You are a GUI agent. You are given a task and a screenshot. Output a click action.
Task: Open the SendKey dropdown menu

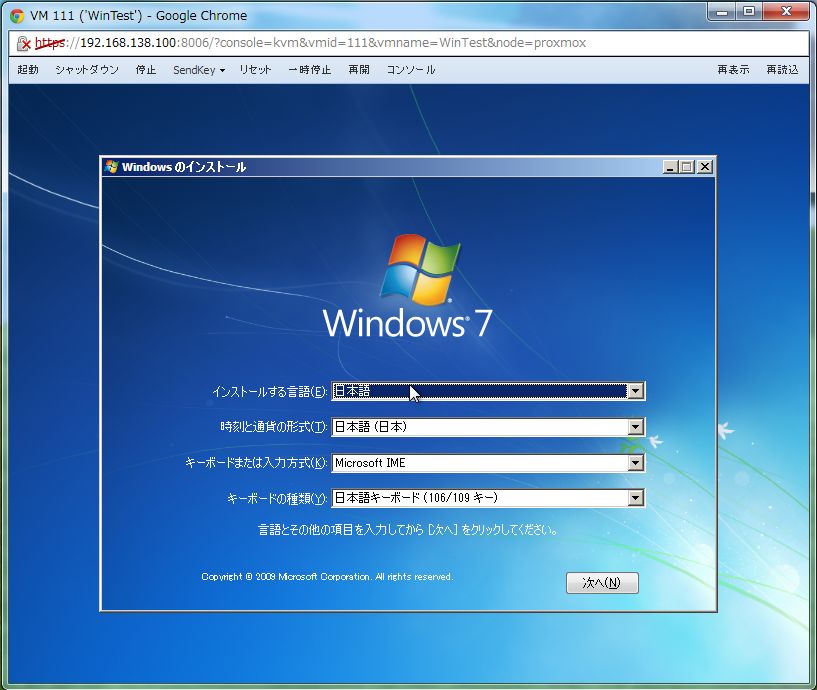(199, 70)
